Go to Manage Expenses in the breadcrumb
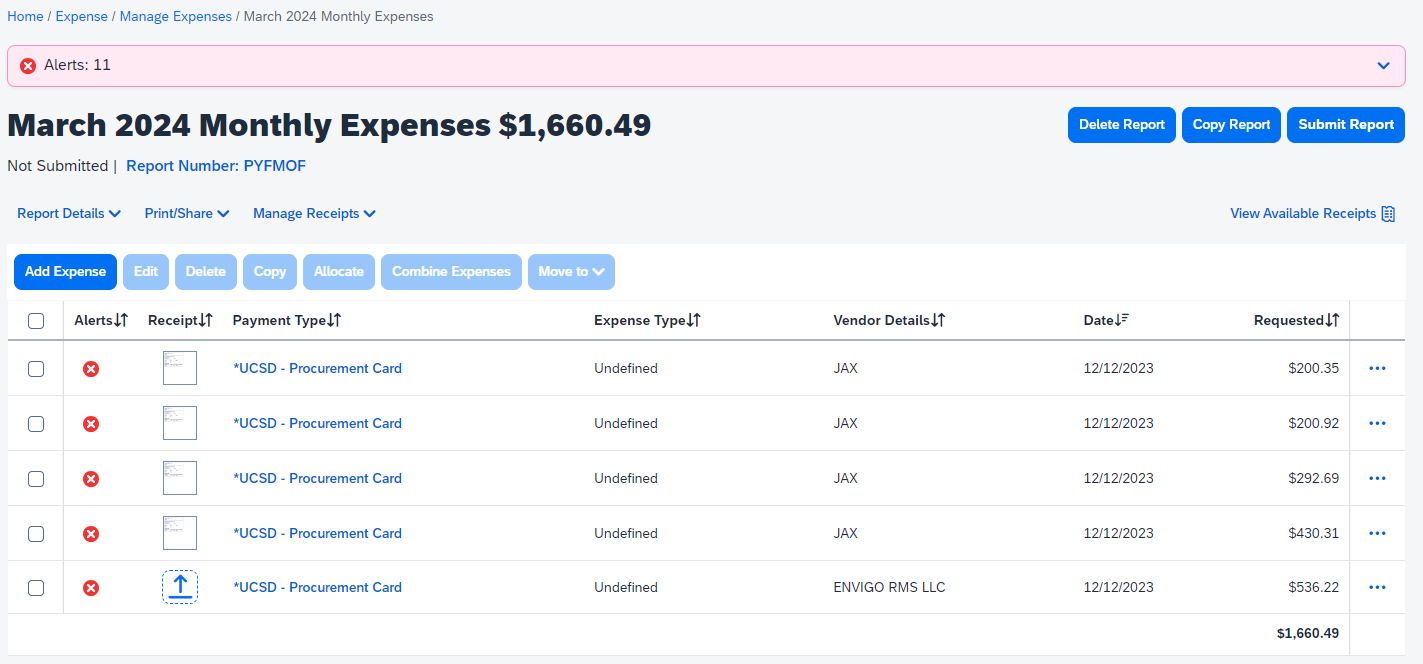Viewport: 1423px width, 664px height. pyautogui.click(x=175, y=17)
